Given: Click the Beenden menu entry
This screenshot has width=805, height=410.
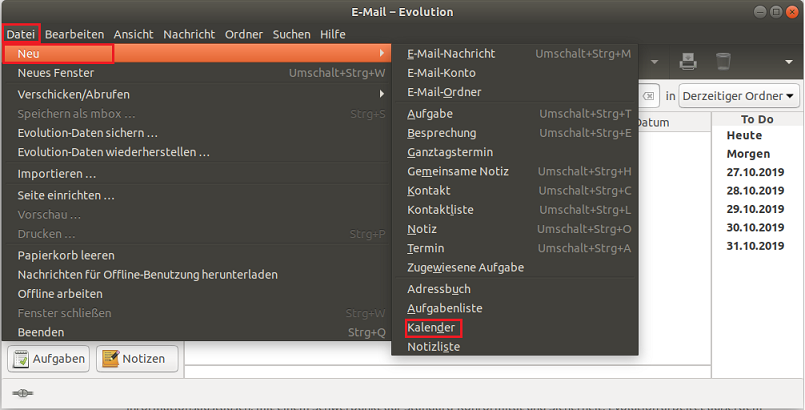Looking at the screenshot, I should coord(41,332).
